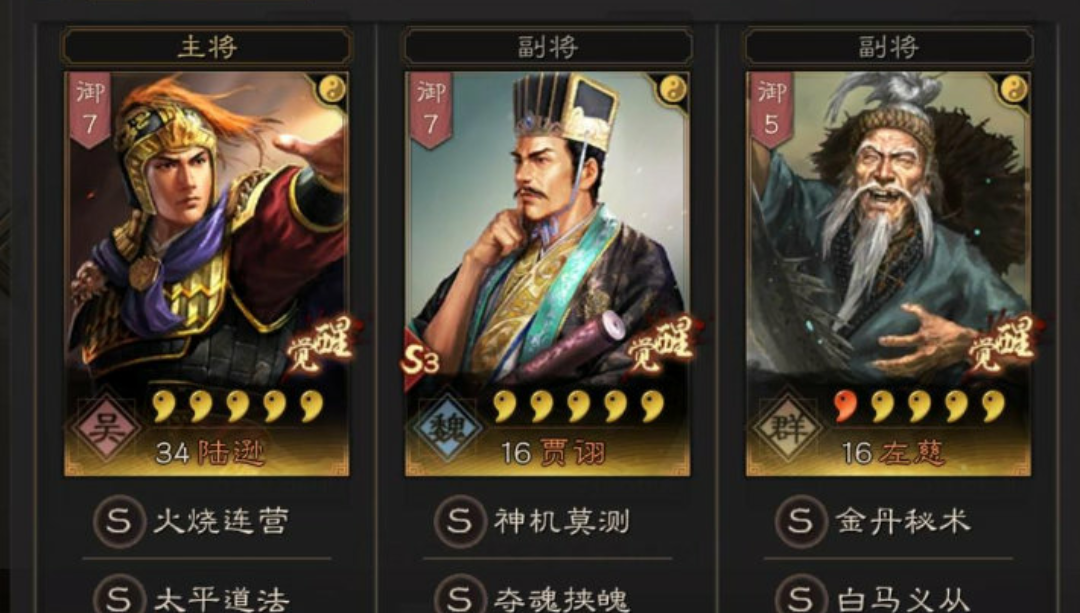Click the 觉醒 awakening stamp on 左慈
The image size is (1080, 613).
pos(1004,344)
